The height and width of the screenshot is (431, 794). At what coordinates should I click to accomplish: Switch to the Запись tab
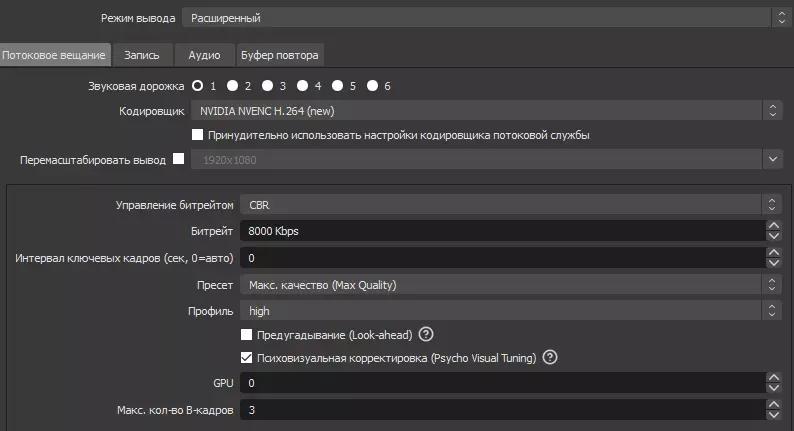coord(141,54)
